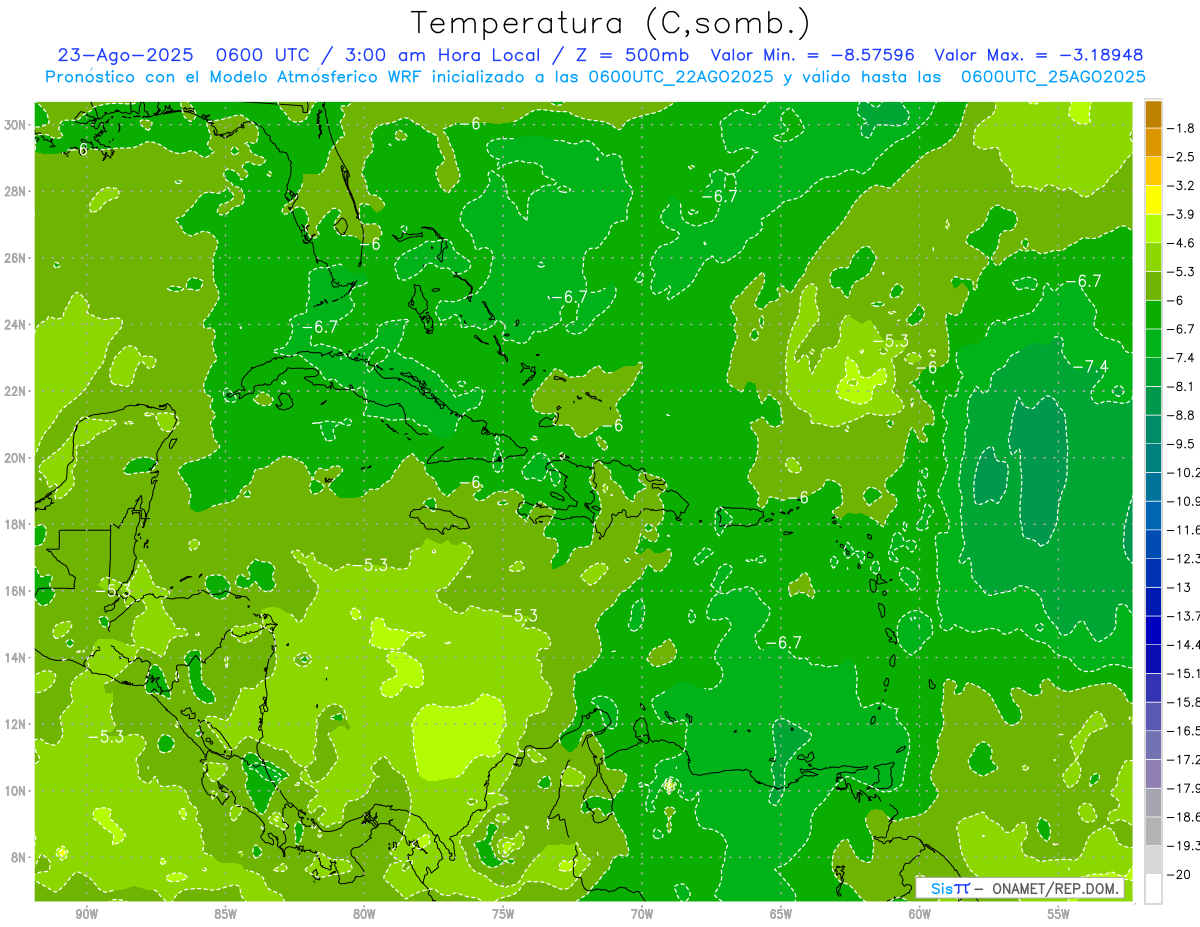Click the 12N latitude axis label

(x=15, y=724)
